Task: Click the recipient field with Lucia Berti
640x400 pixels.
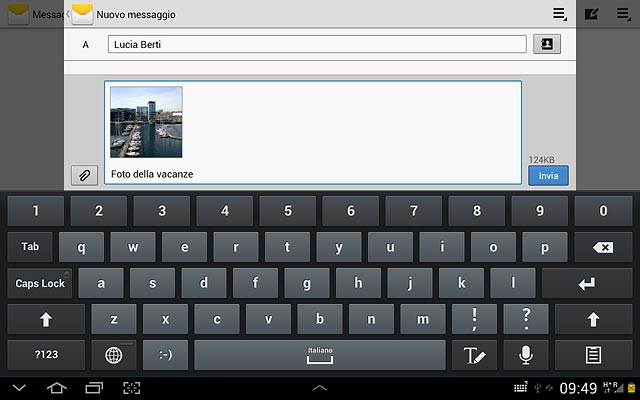Action: click(317, 44)
